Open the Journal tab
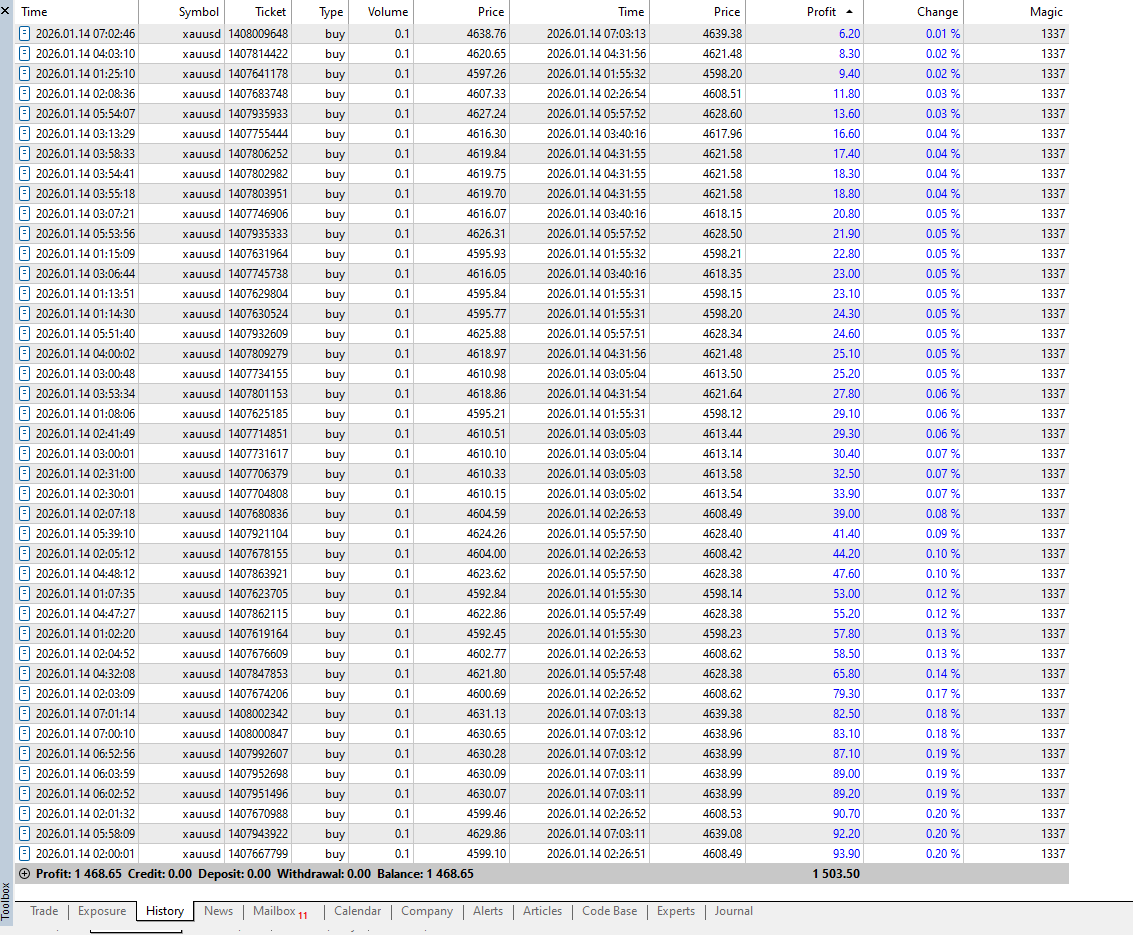This screenshot has height=935, width=1133. [x=733, y=911]
